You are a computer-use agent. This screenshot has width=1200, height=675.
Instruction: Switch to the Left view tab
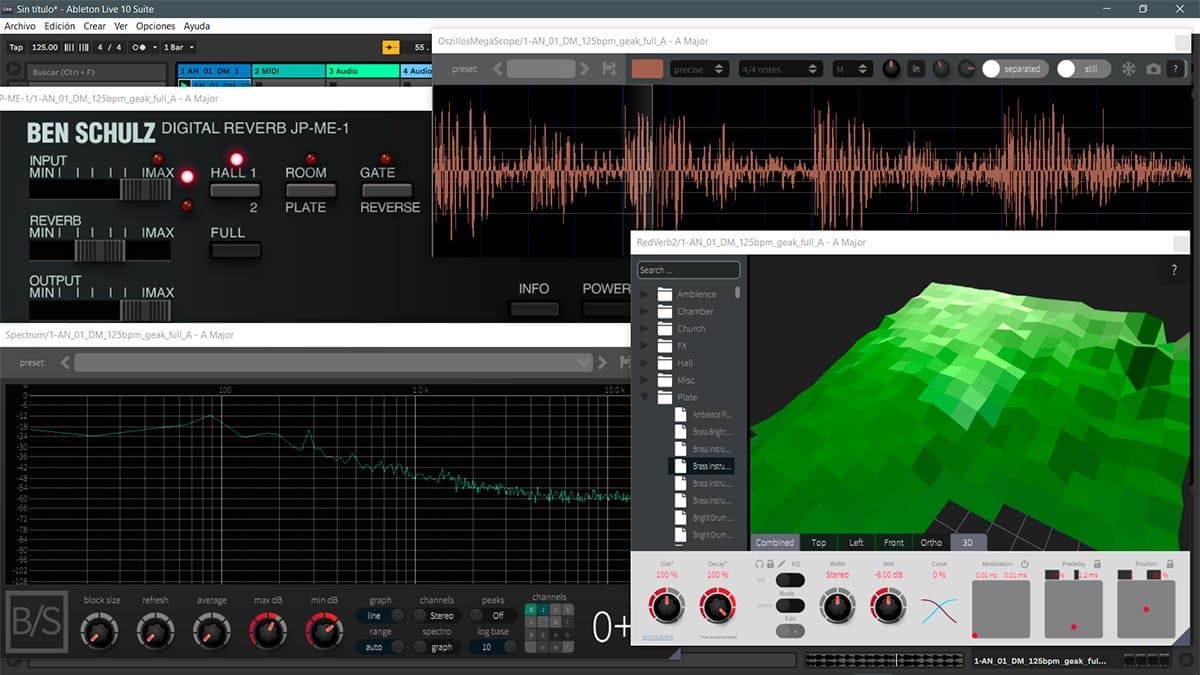tap(856, 542)
